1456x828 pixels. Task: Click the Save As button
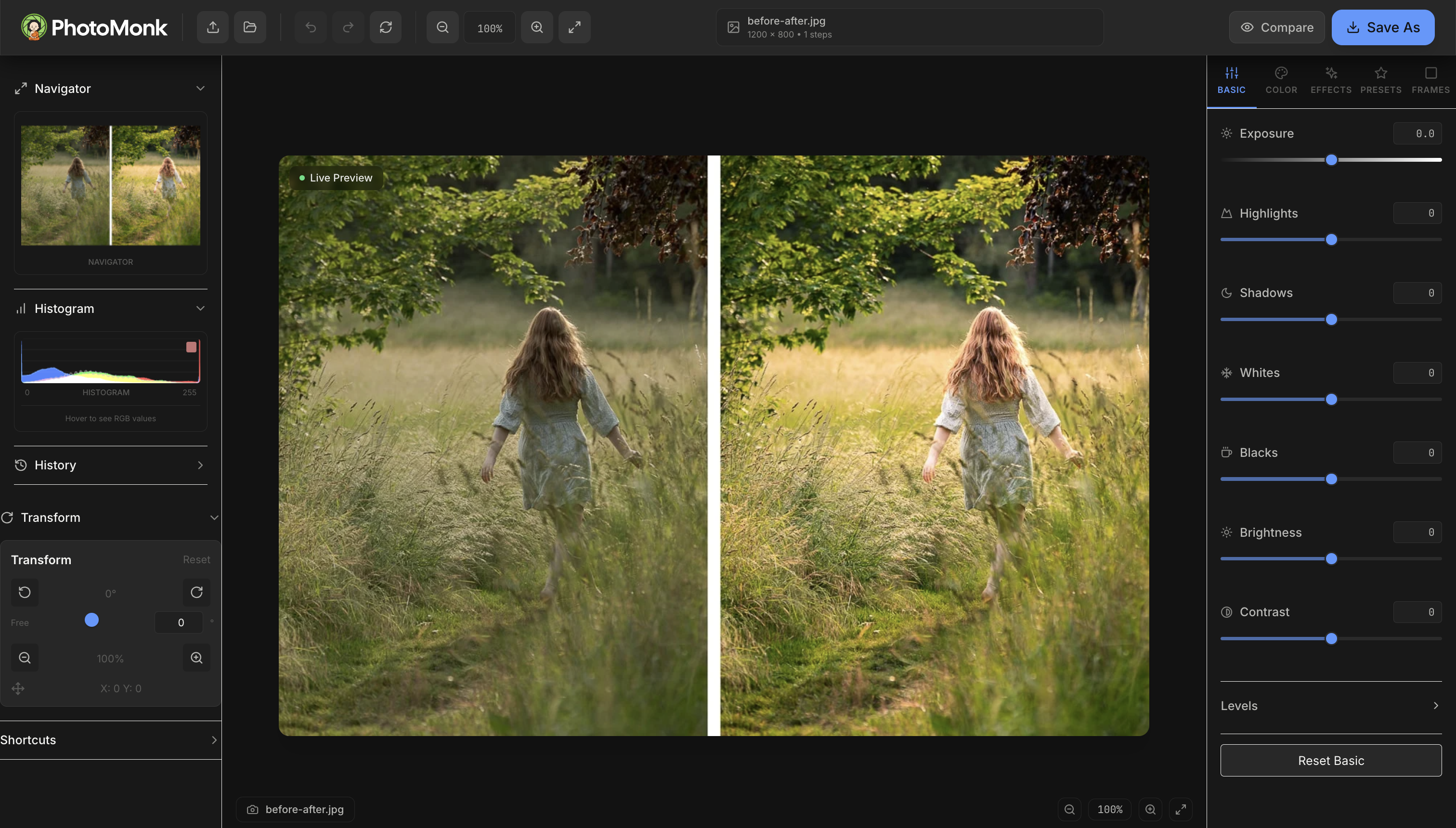[1383, 27]
